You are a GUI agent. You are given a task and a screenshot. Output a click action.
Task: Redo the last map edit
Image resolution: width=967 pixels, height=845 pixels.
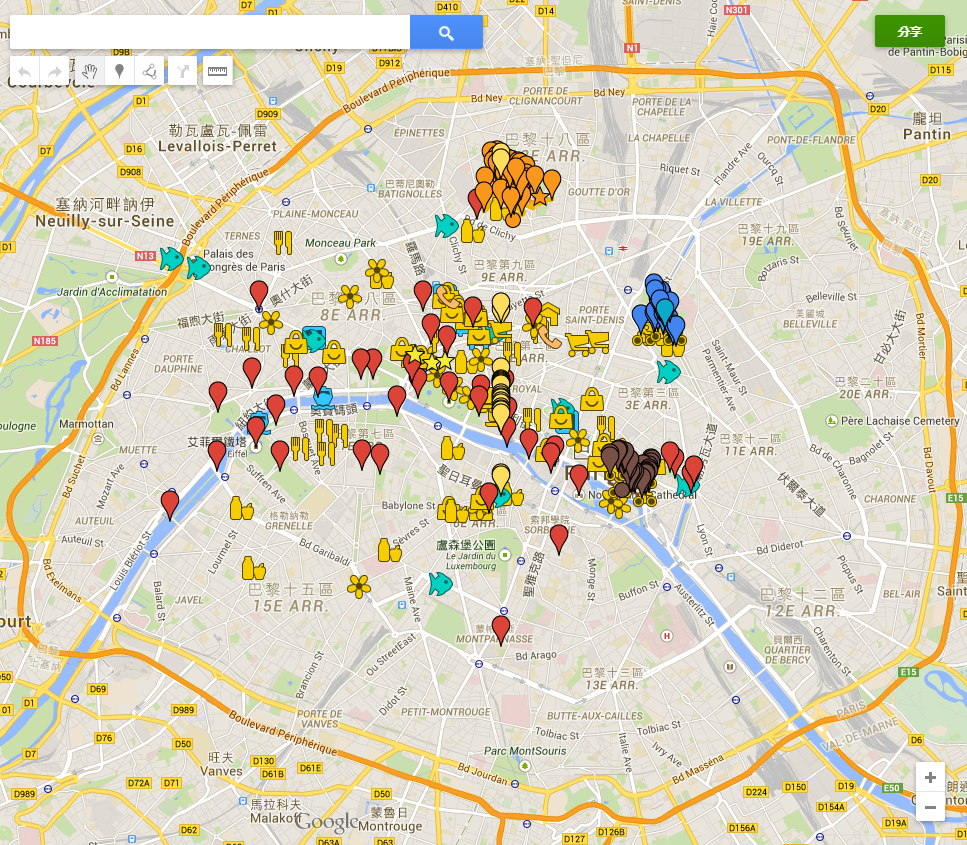pyautogui.click(x=55, y=72)
